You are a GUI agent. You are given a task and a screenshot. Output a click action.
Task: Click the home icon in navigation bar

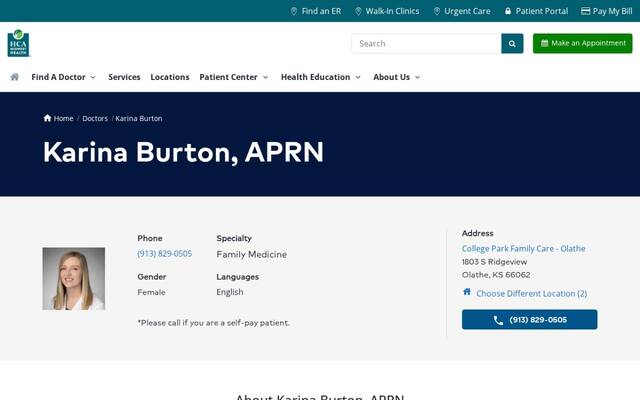15,77
